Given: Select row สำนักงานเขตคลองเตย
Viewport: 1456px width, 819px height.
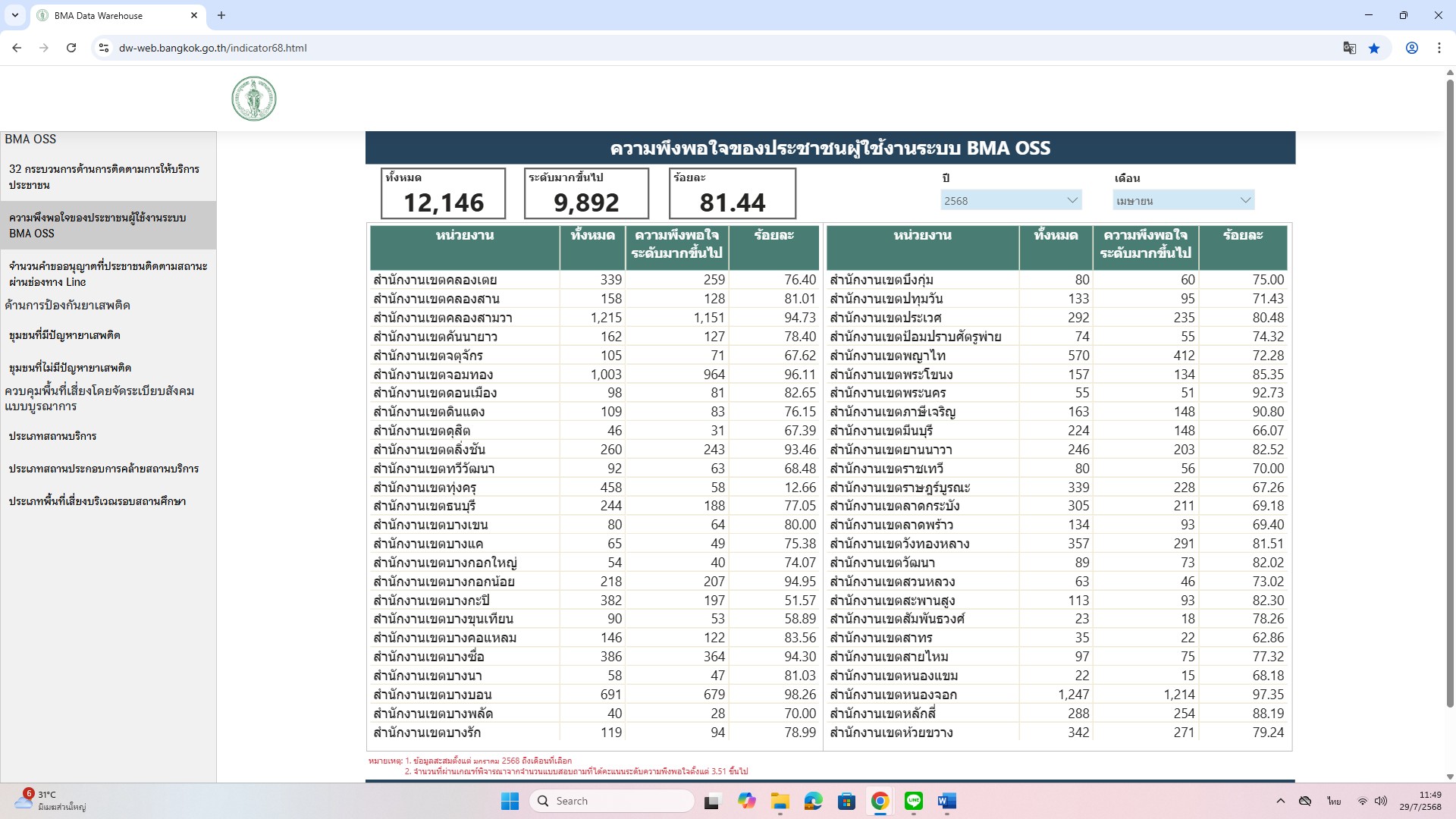Looking at the screenshot, I should pos(595,280).
